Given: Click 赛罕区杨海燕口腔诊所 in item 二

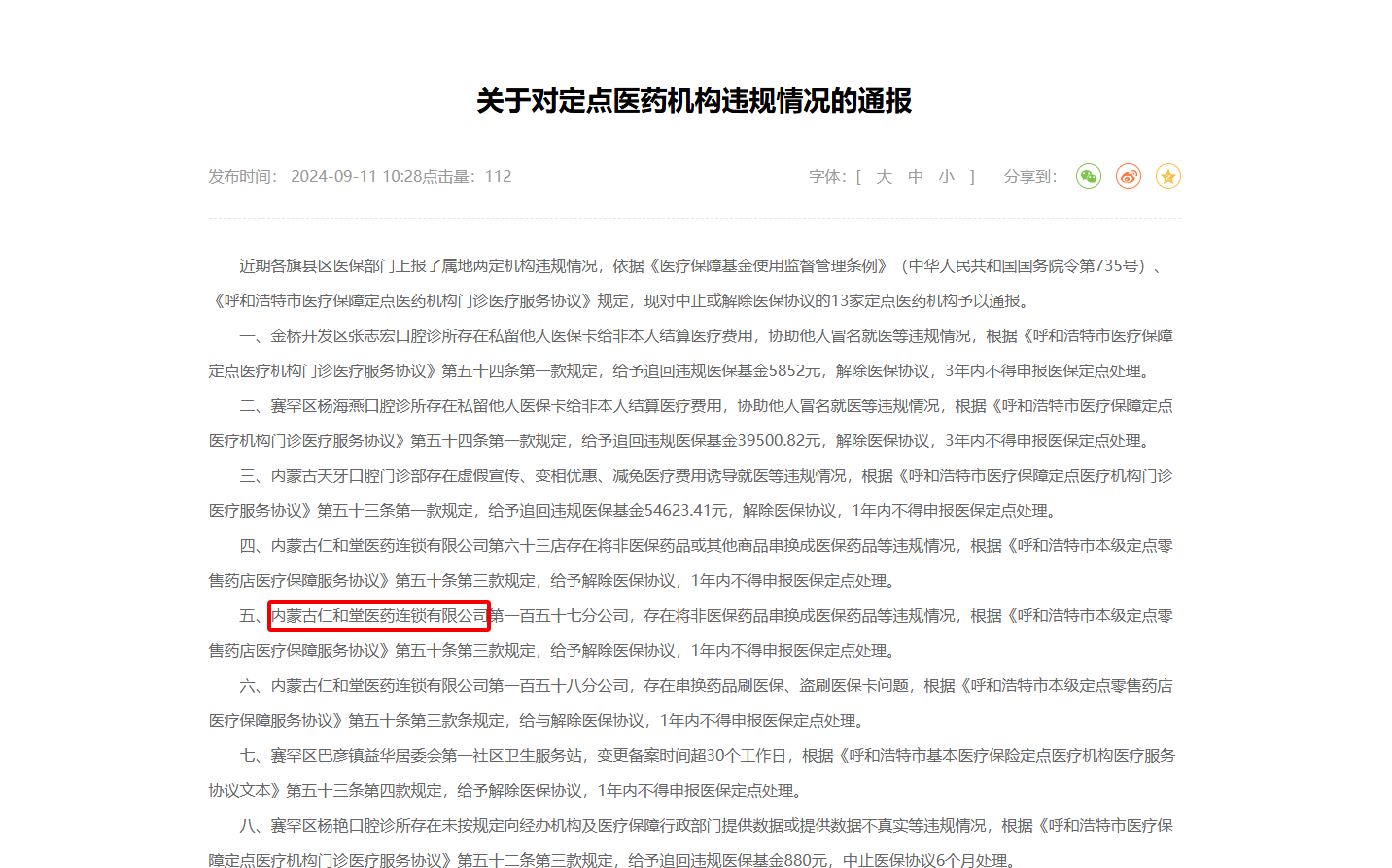Looking at the screenshot, I should 348,406.
